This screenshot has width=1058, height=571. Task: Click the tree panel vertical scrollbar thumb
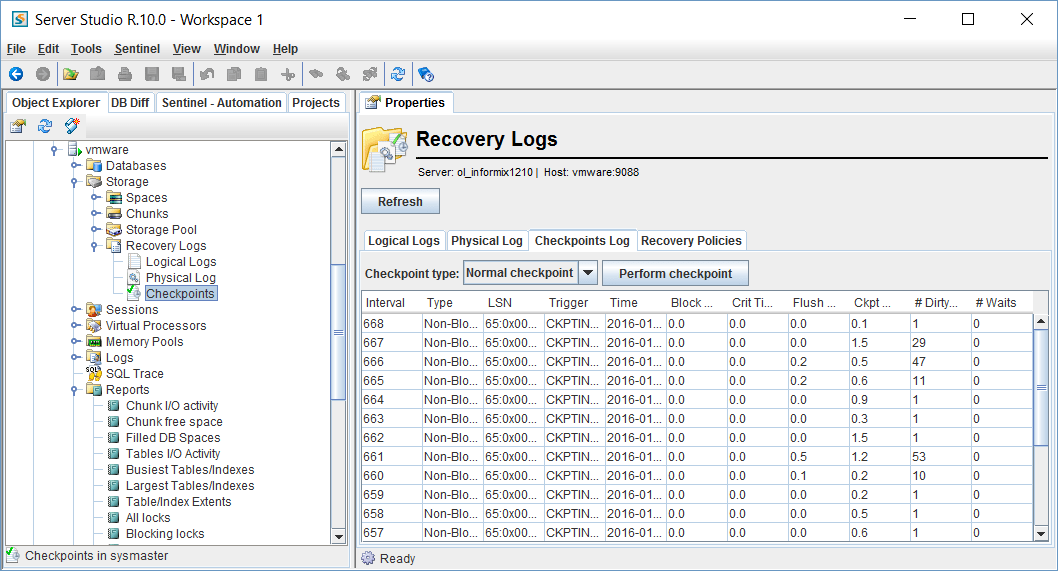click(339, 330)
